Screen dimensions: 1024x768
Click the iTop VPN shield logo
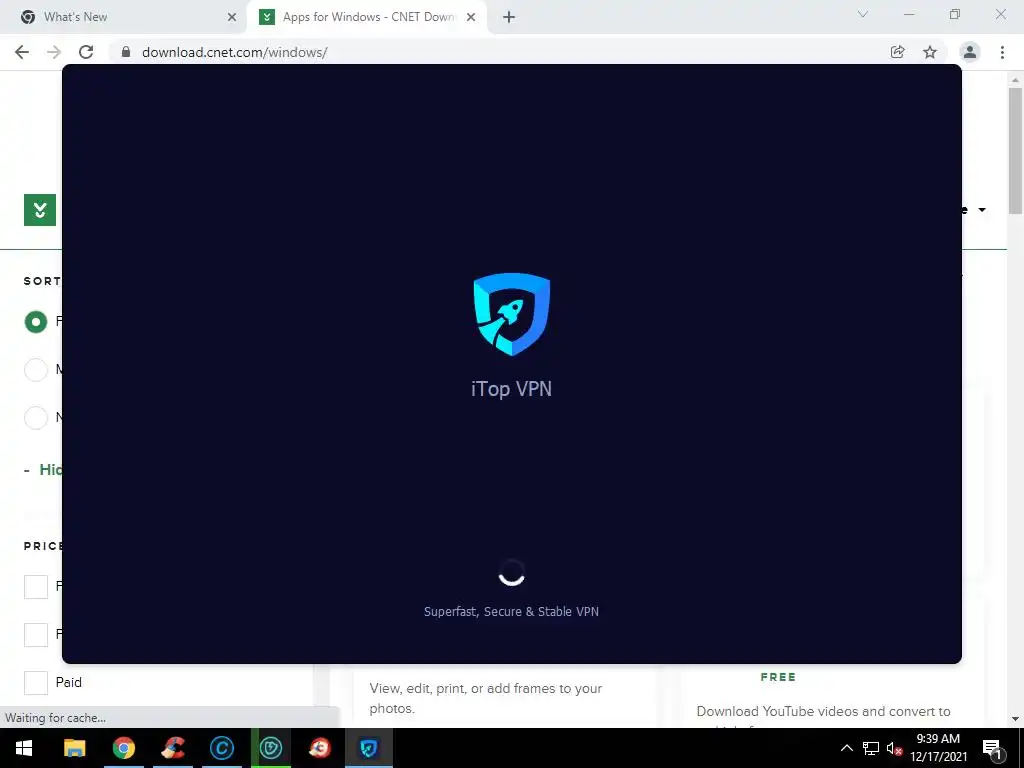pyautogui.click(x=511, y=314)
